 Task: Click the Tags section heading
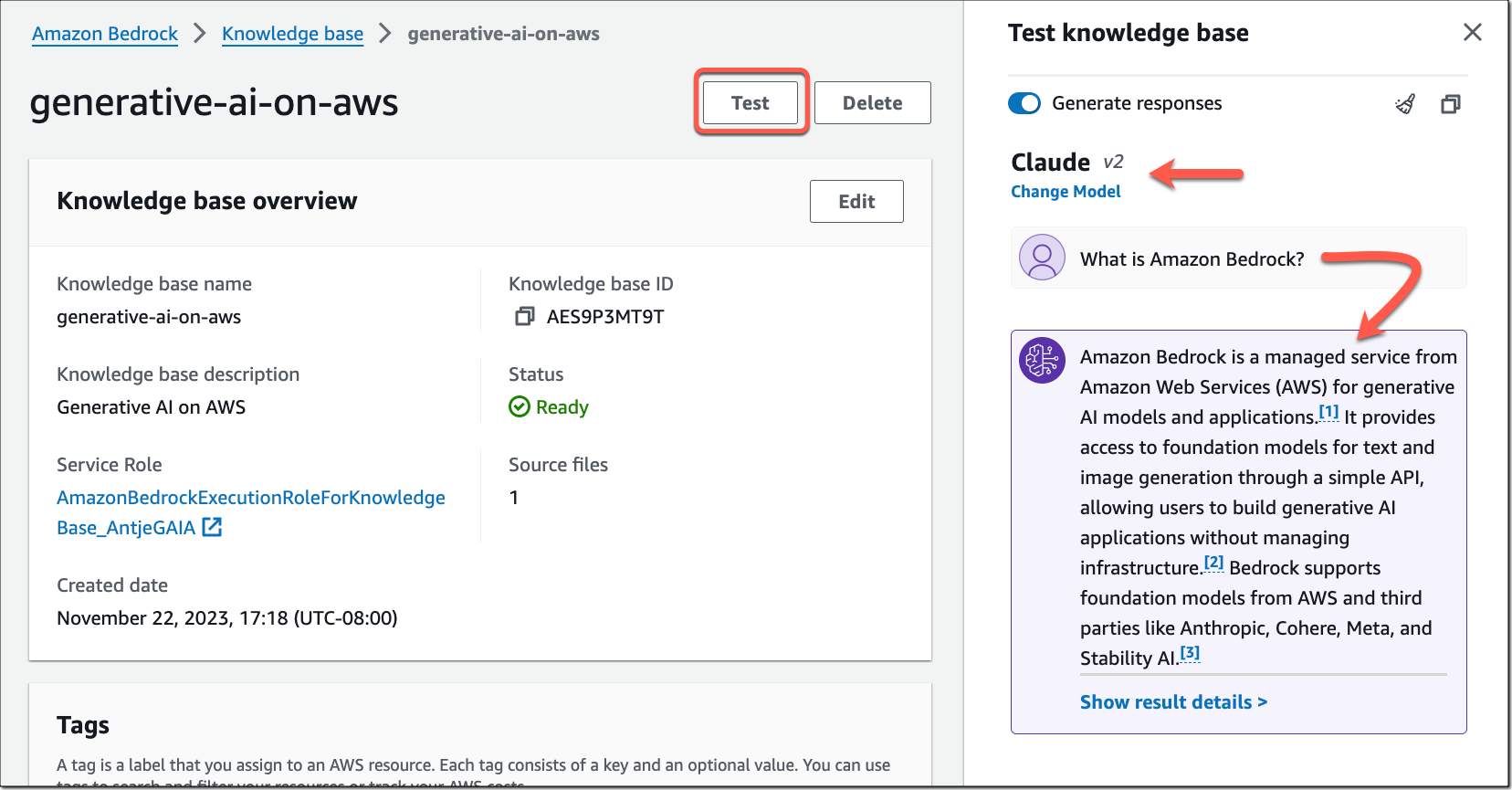(83, 725)
